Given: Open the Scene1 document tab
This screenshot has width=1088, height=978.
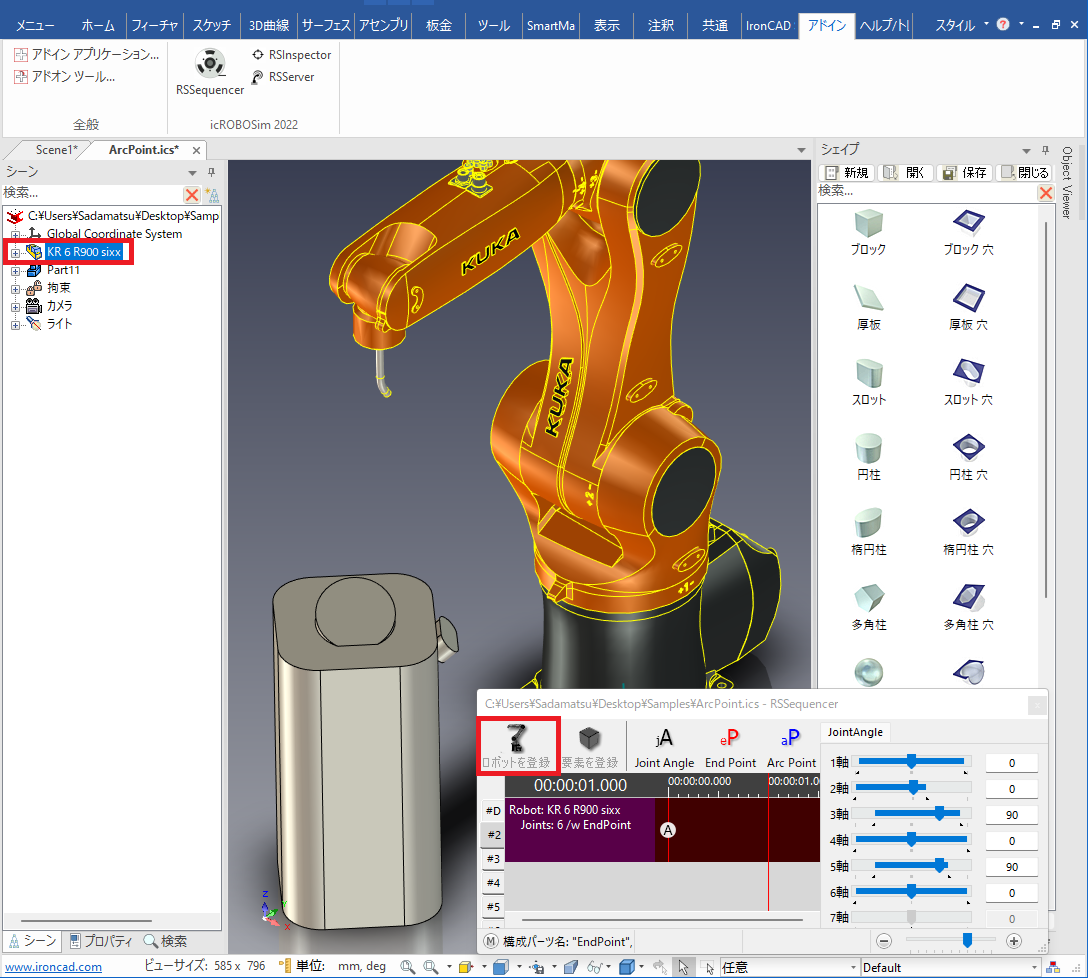Looking at the screenshot, I should click(x=55, y=150).
